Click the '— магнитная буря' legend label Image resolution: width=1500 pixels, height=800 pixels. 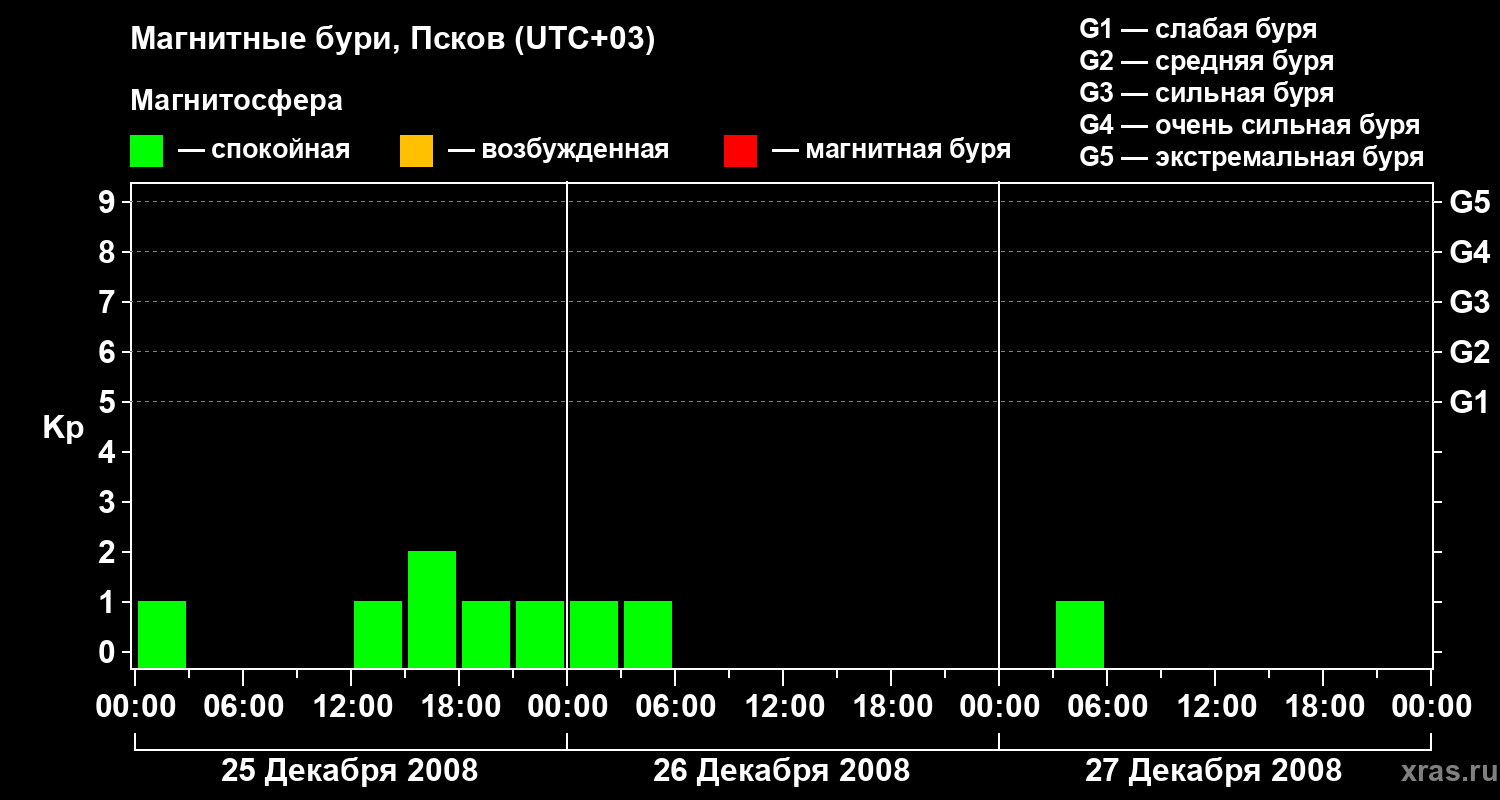pyautogui.click(x=891, y=150)
